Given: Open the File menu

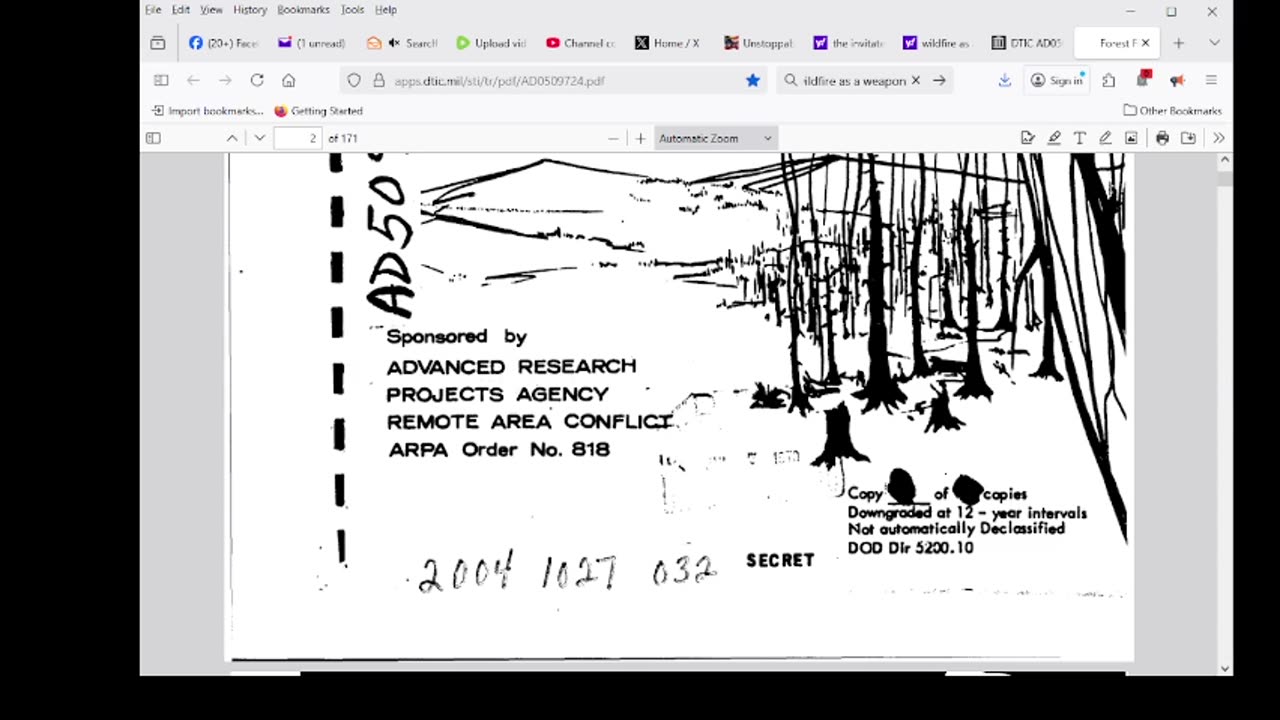Looking at the screenshot, I should pyautogui.click(x=153, y=10).
